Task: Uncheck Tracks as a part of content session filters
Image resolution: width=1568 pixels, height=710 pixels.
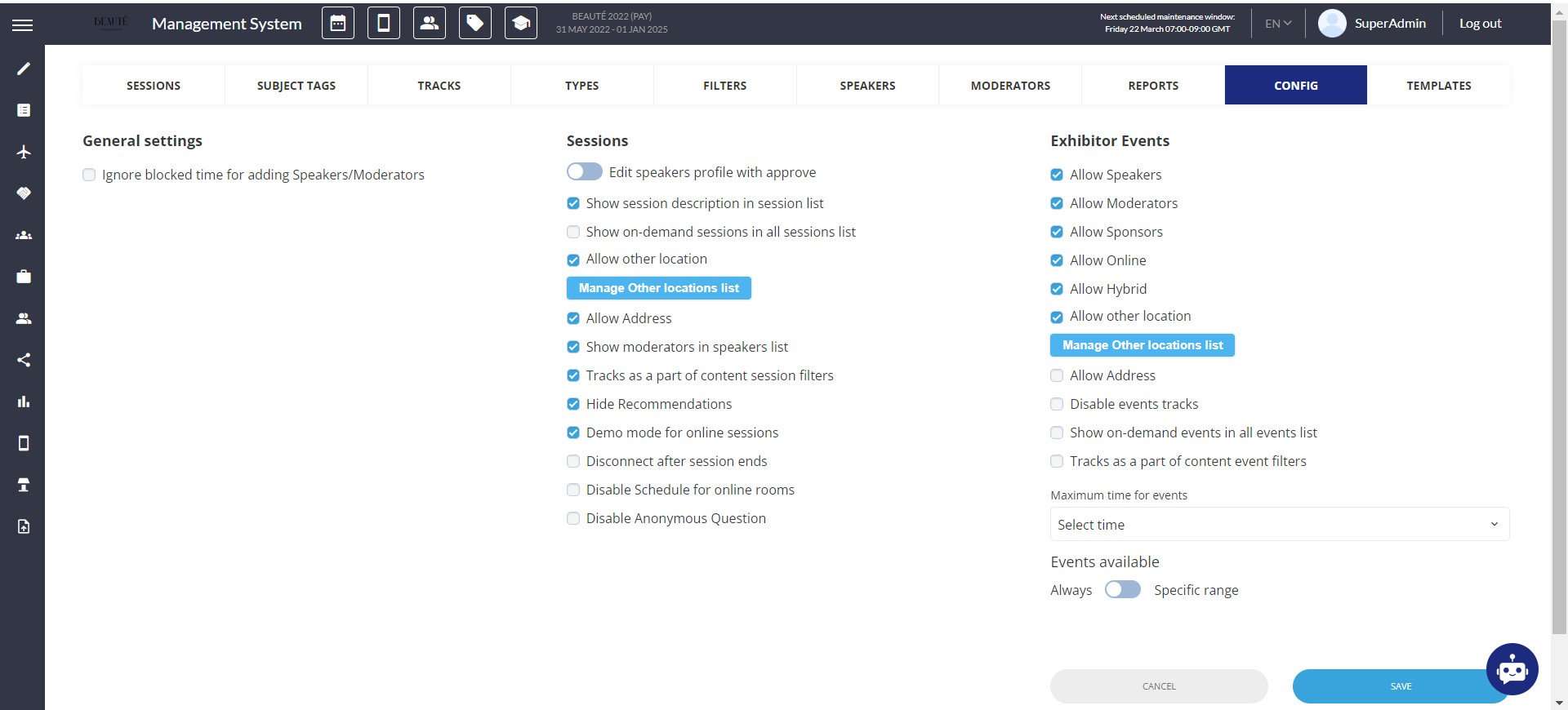Action: 573,375
